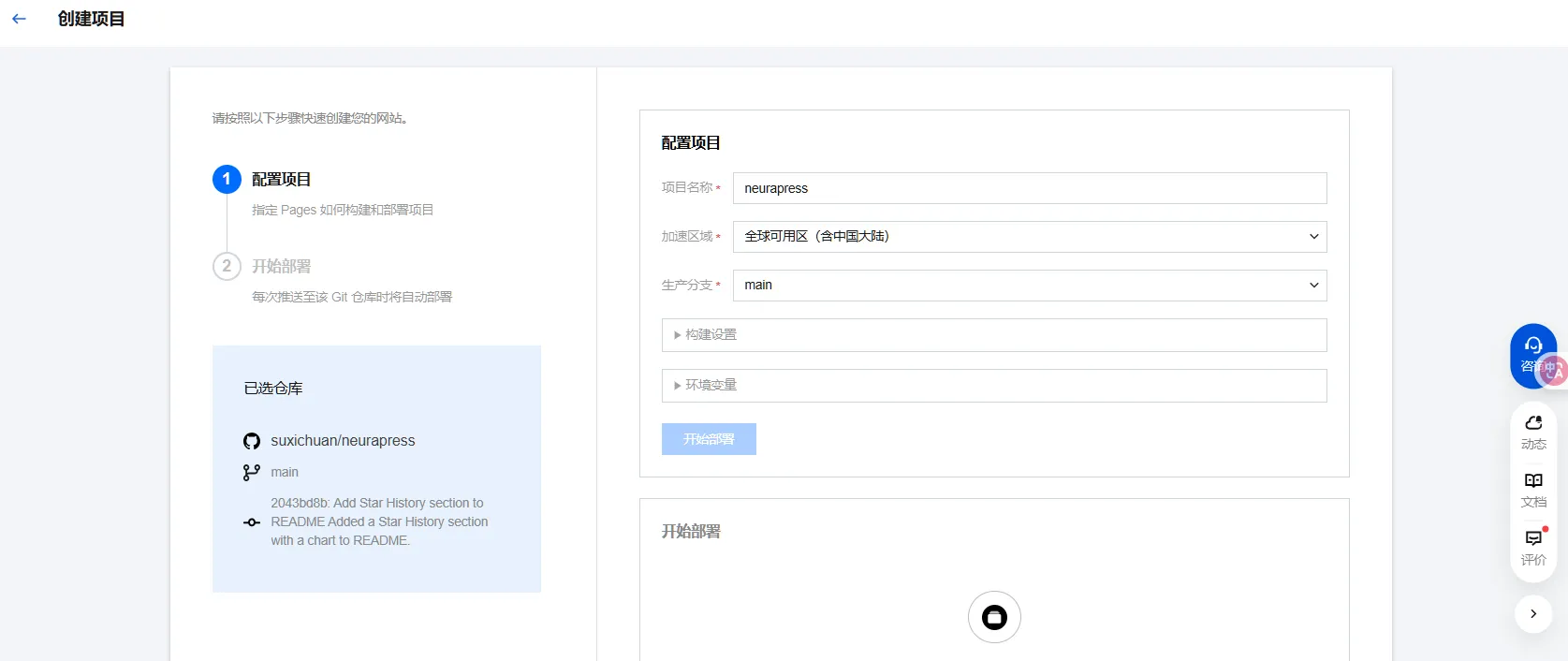Click the branch icon next to main
This screenshot has width=1568, height=661.
[x=252, y=473]
